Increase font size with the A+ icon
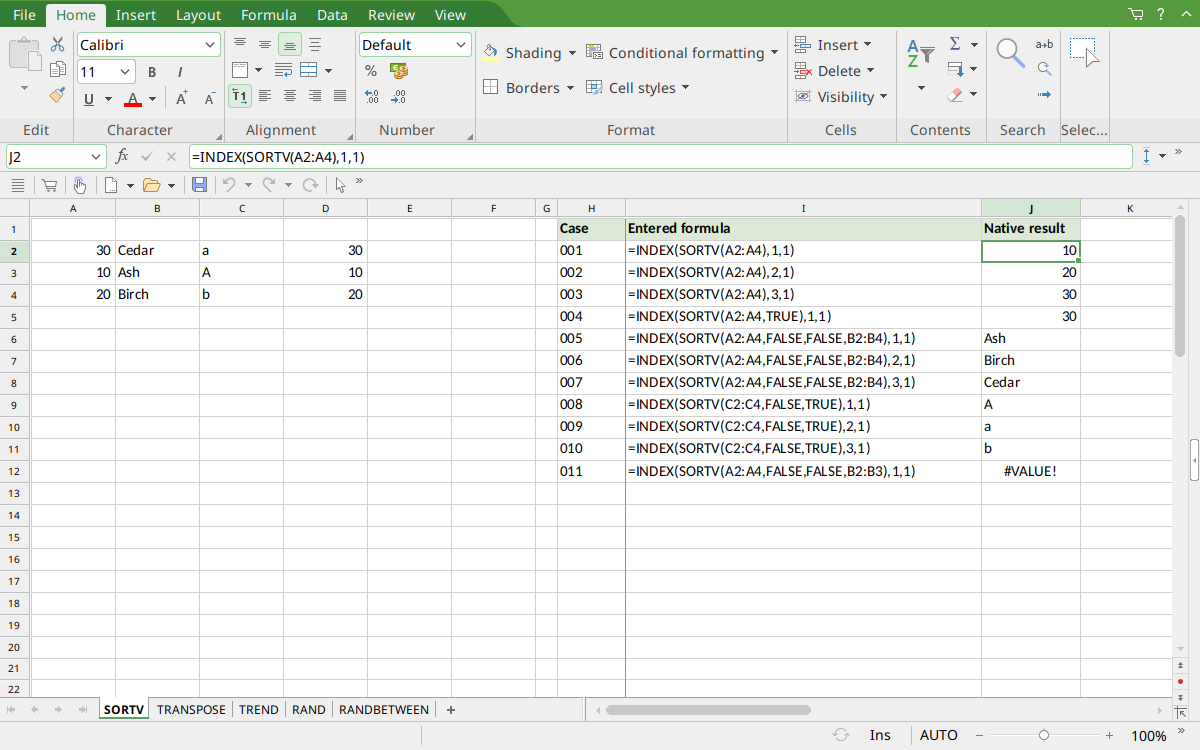Image resolution: width=1200 pixels, height=750 pixels. point(182,98)
